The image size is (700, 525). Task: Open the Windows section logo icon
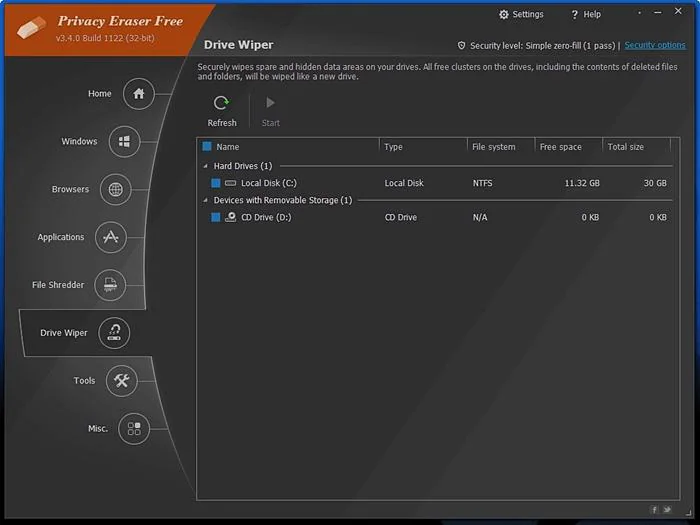coord(125,142)
